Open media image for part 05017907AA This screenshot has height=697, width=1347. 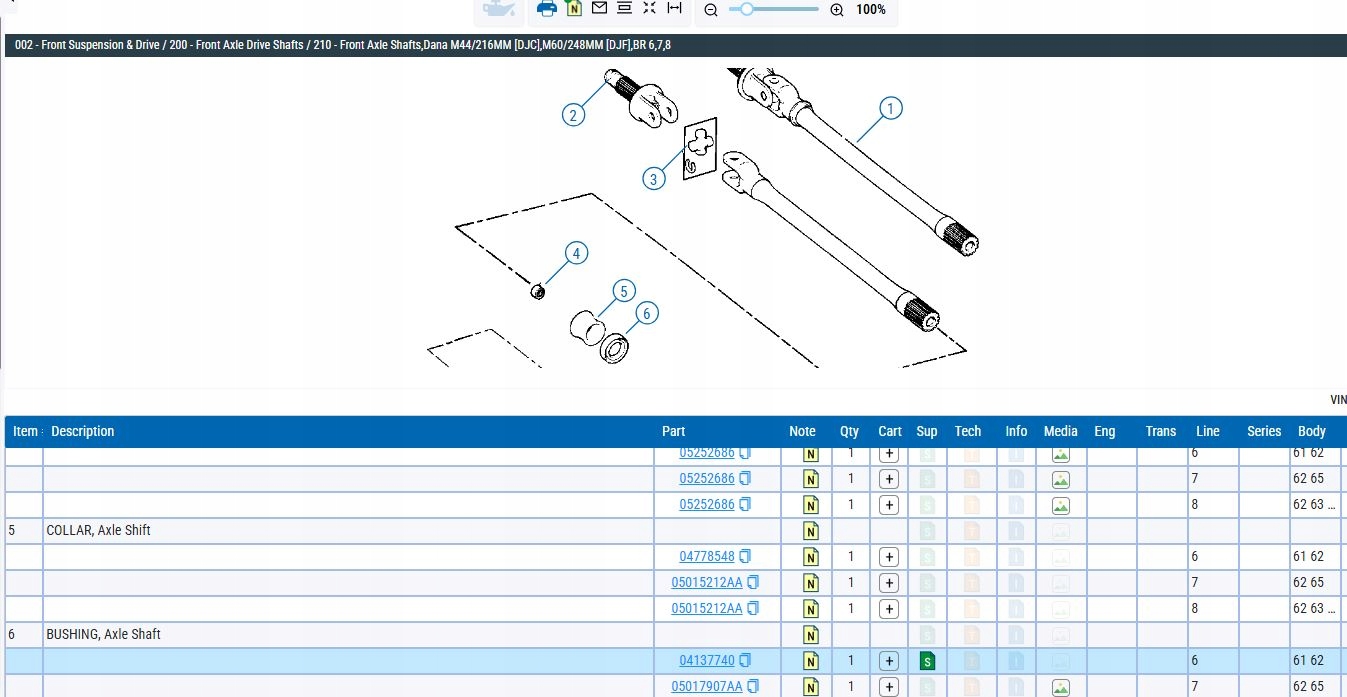tap(1061, 687)
